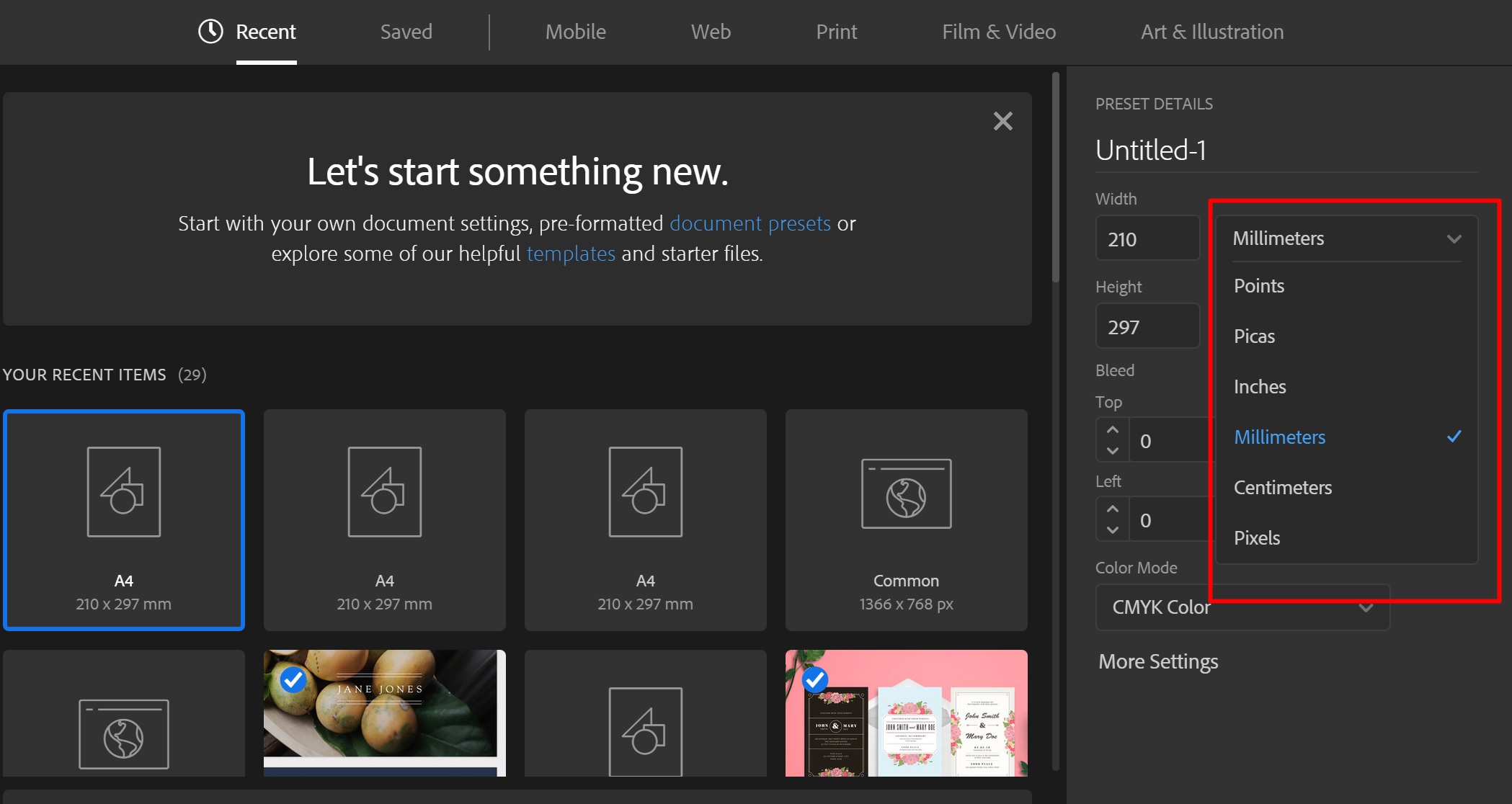This screenshot has height=804, width=1512.
Task: Click the Height field showing 297
Action: coord(1147,326)
